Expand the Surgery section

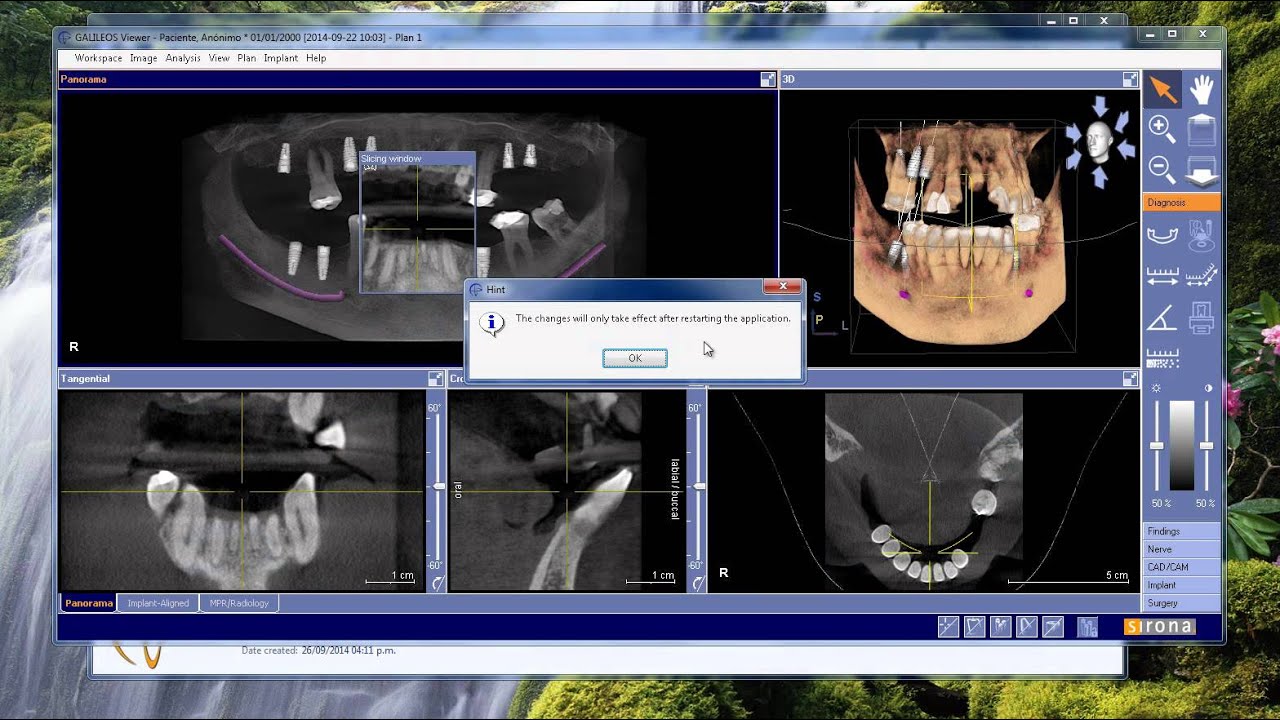tap(1182, 603)
